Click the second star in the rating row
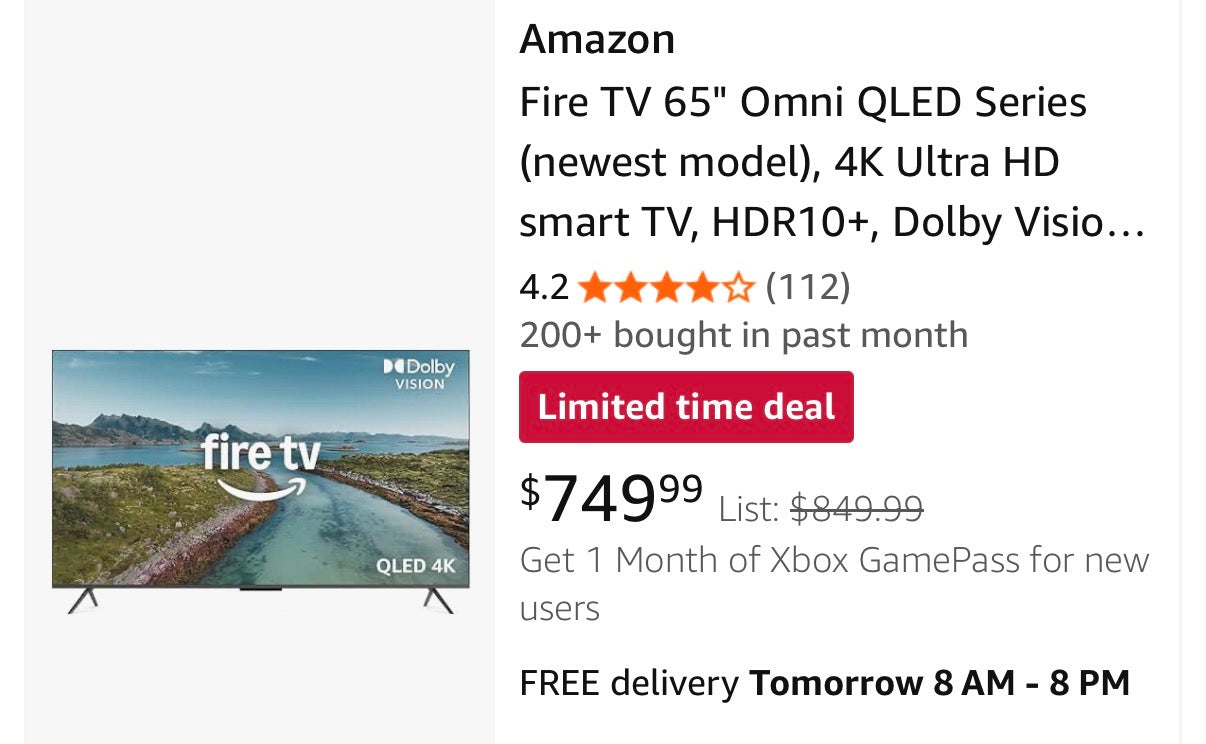 pyautogui.click(x=633, y=287)
